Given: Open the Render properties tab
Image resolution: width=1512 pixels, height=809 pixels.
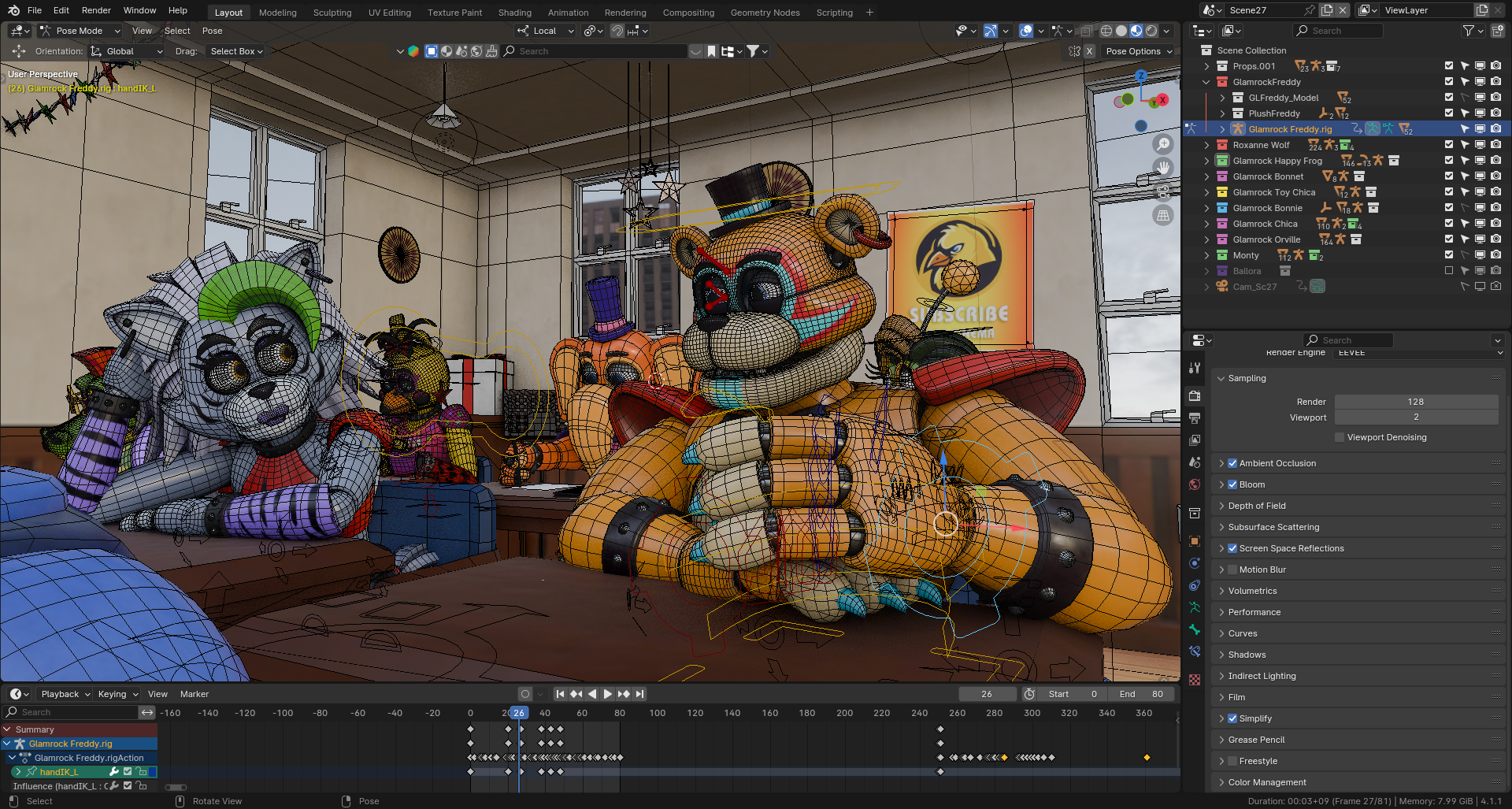Looking at the screenshot, I should [1195, 395].
